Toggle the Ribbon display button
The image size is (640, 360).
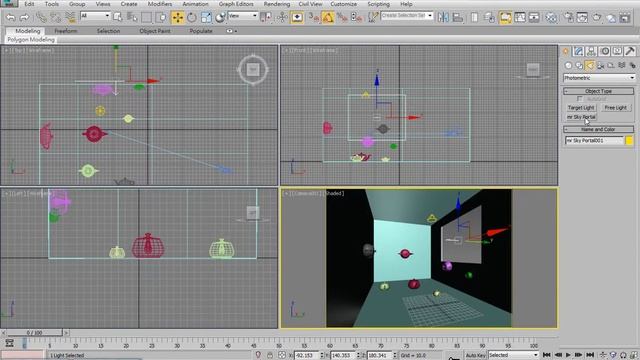(x=505, y=17)
